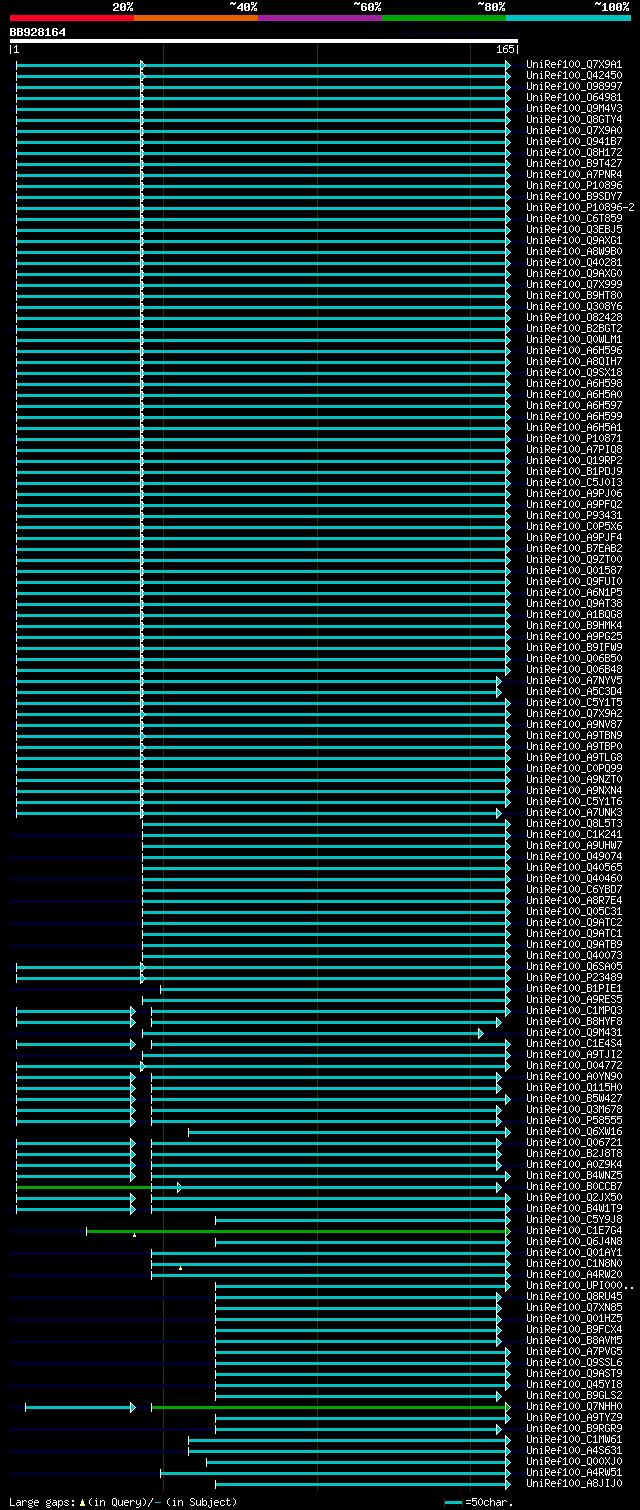Image resolution: width=640 pixels, height=1510 pixels.
Task: Click label UniRef100_Q19RP2
Action: (x=574, y=461)
